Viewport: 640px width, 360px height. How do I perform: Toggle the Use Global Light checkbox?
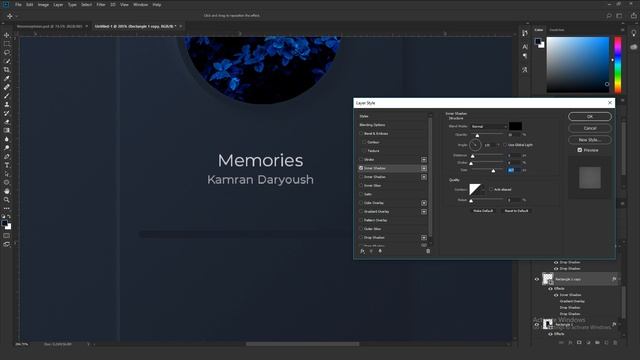click(505, 145)
